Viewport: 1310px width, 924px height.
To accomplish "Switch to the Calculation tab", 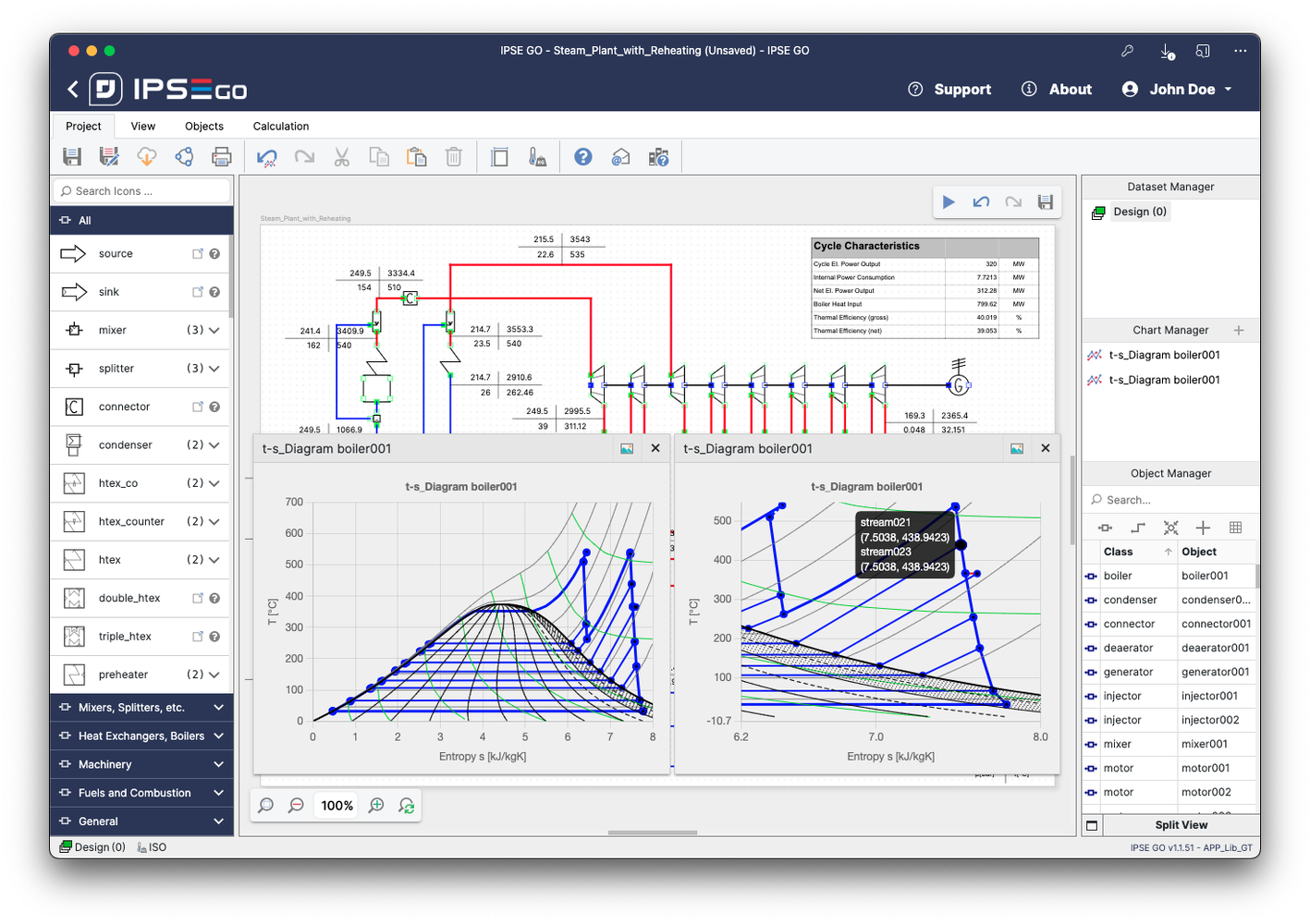I will (281, 127).
